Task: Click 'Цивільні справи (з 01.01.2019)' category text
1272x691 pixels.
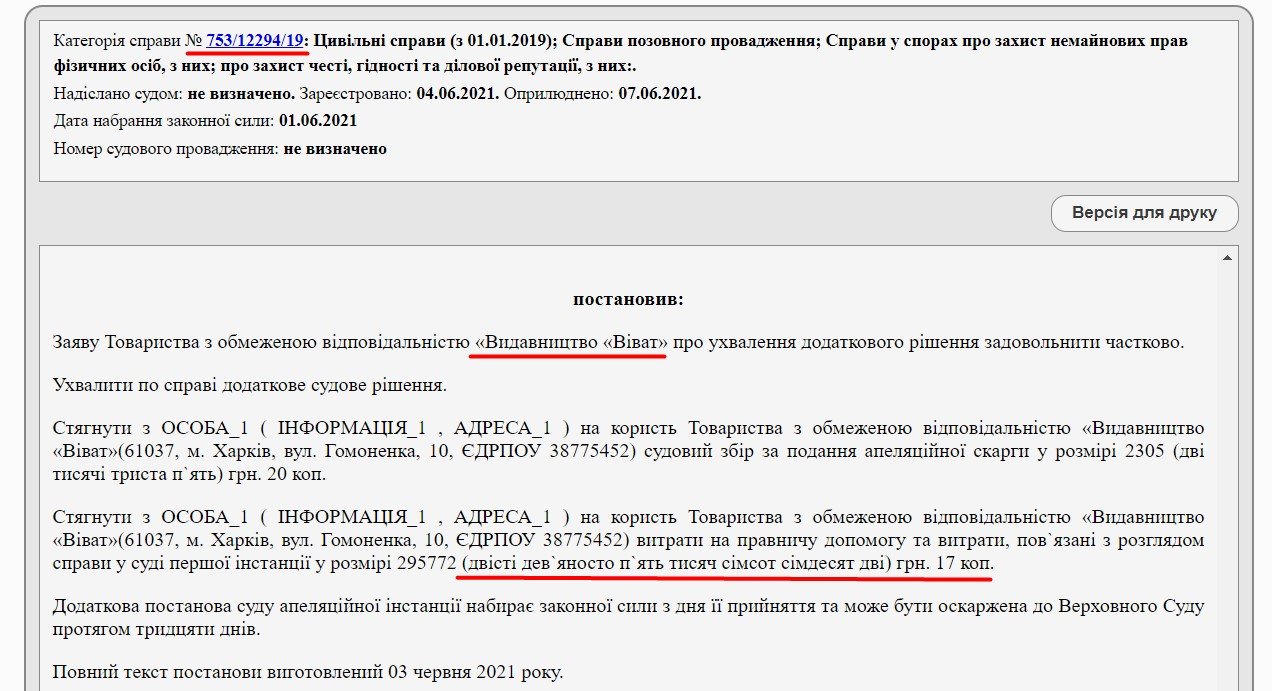Action: click(436, 41)
